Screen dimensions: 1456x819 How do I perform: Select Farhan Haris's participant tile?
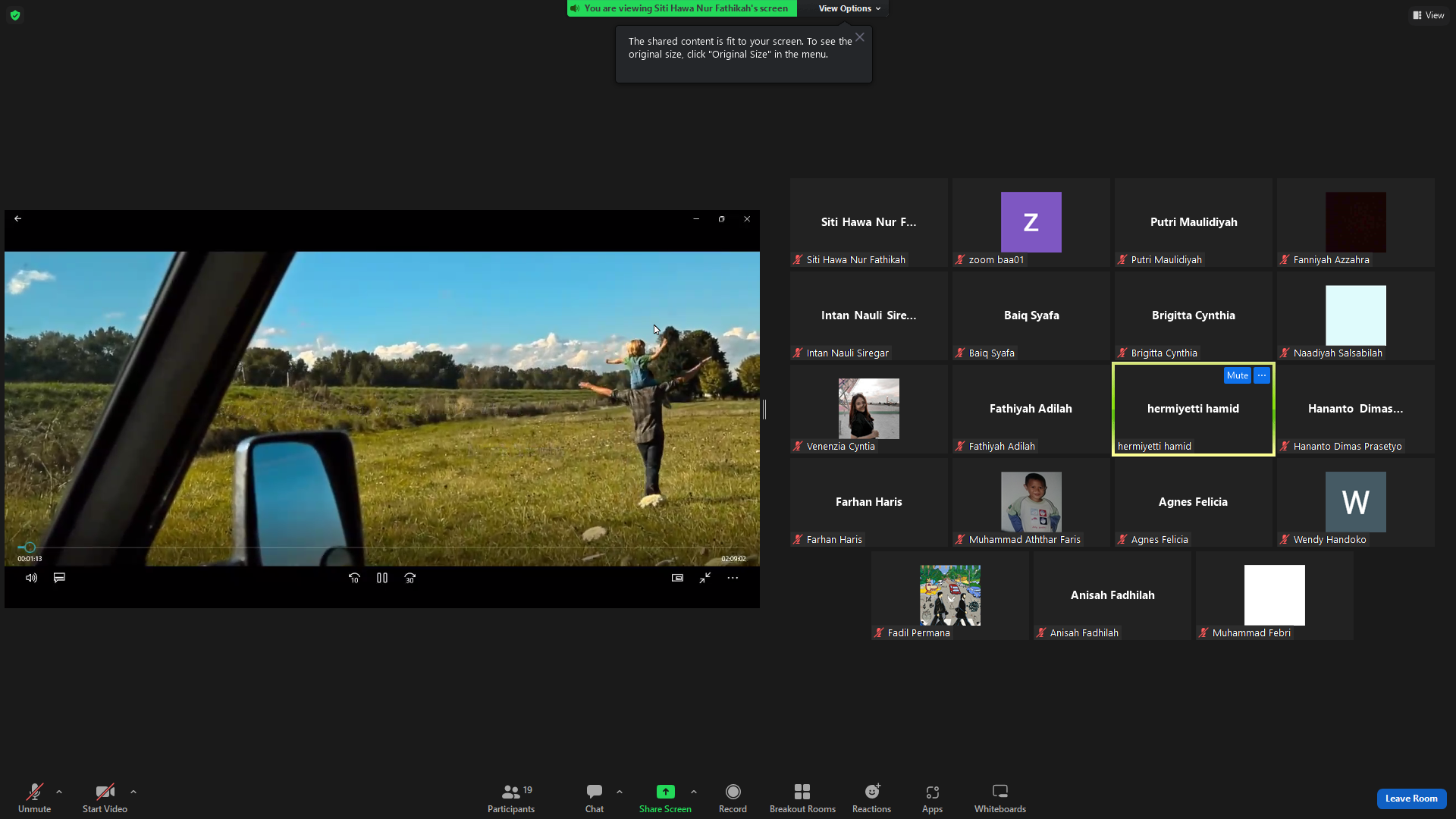869,503
